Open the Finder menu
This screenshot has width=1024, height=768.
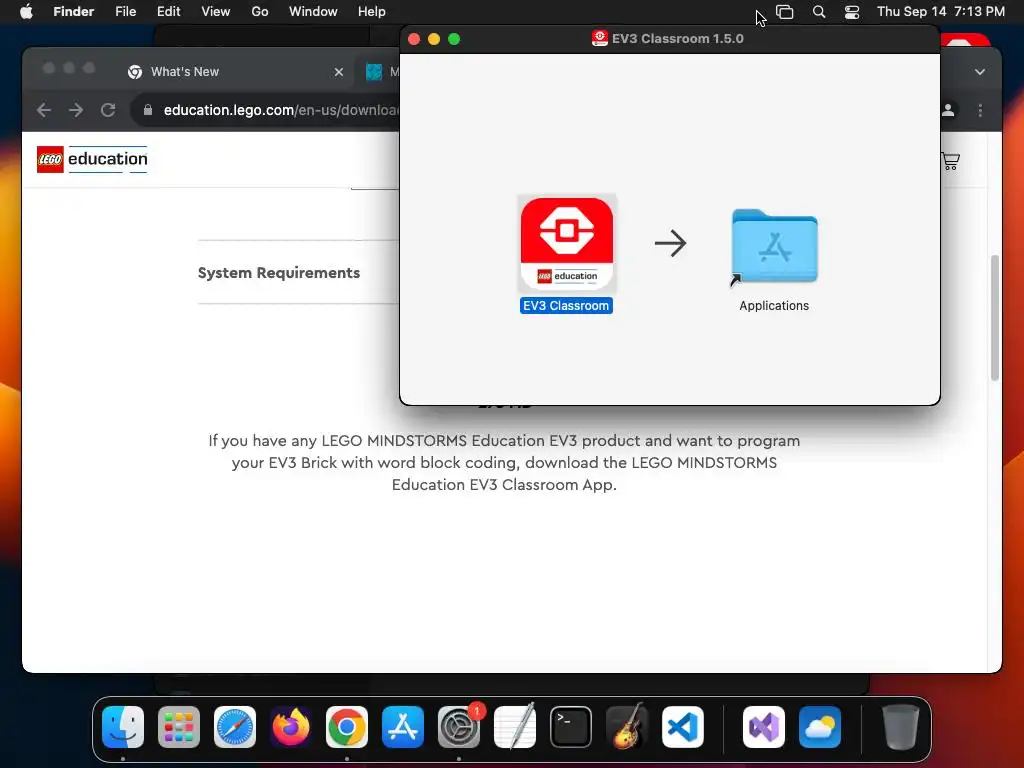pos(73,12)
